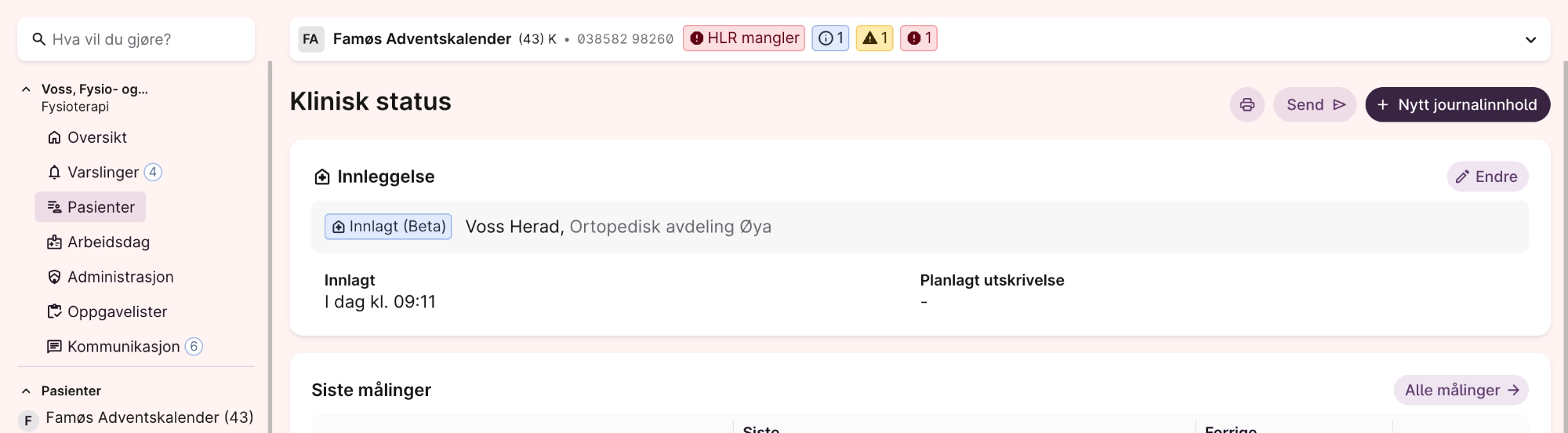Click the print icon button

(1247, 105)
